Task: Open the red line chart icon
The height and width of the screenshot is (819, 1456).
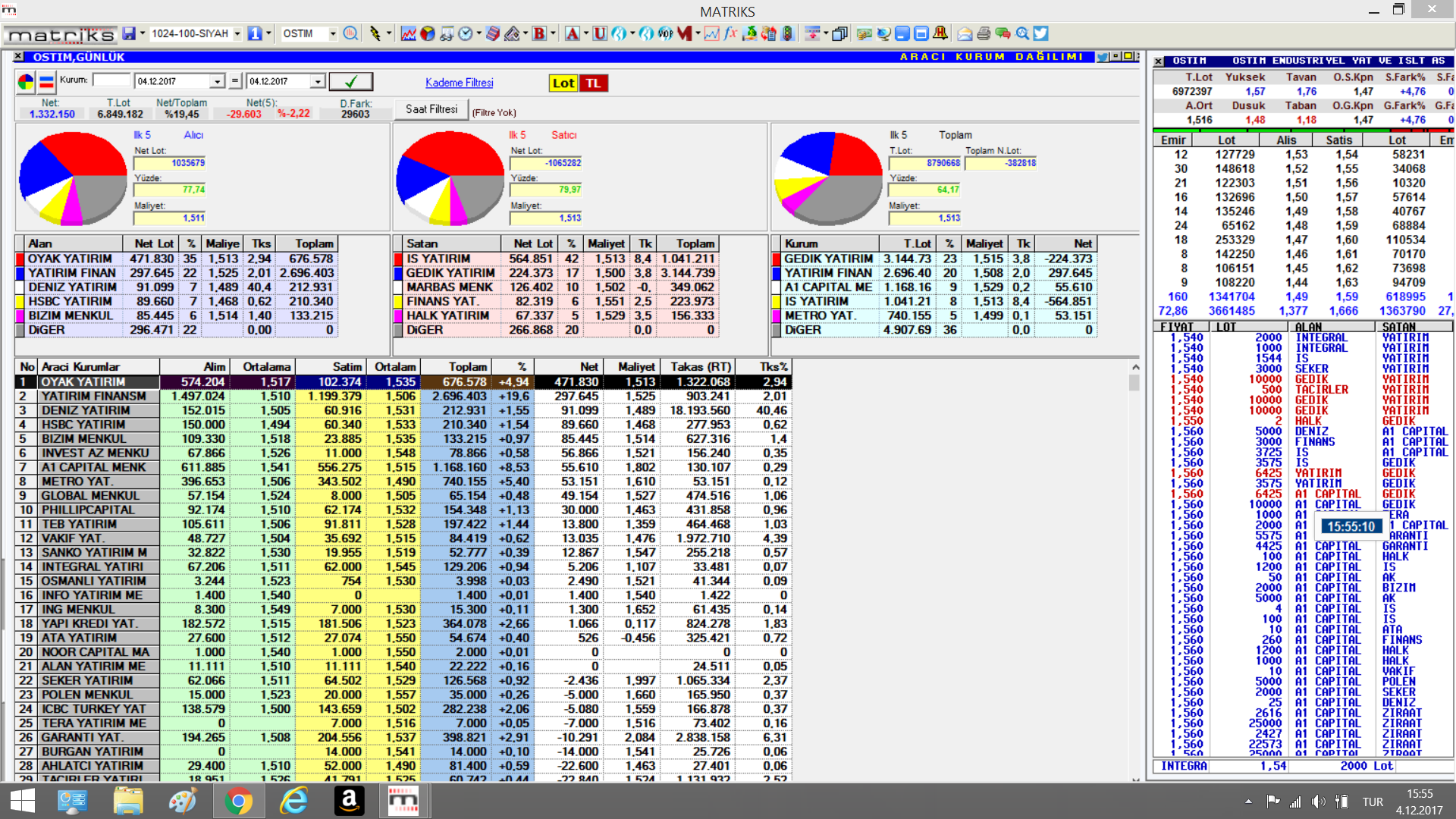Action: [409, 33]
